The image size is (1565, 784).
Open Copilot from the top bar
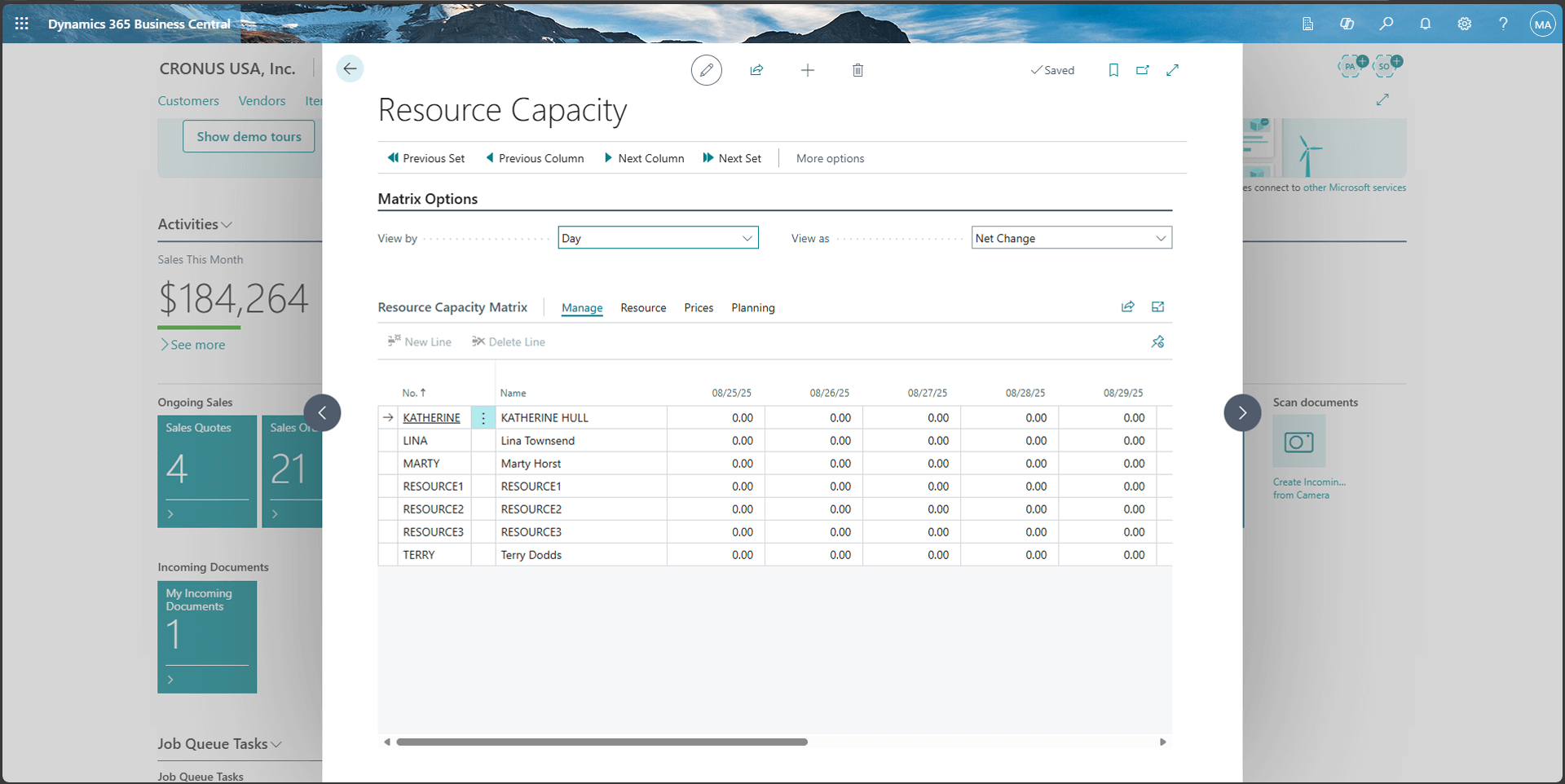(1347, 24)
